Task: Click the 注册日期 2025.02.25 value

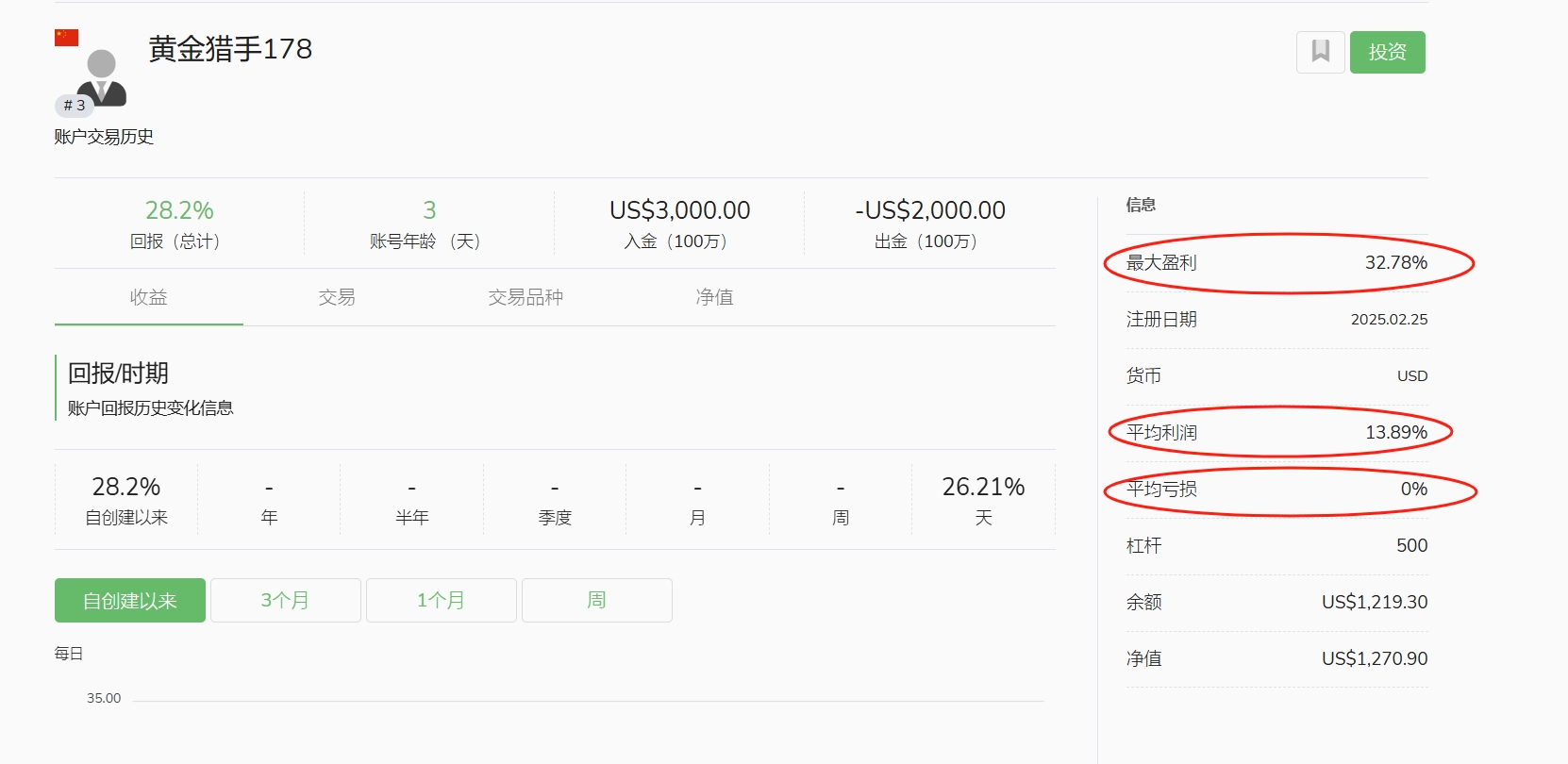Action: [x=1389, y=319]
